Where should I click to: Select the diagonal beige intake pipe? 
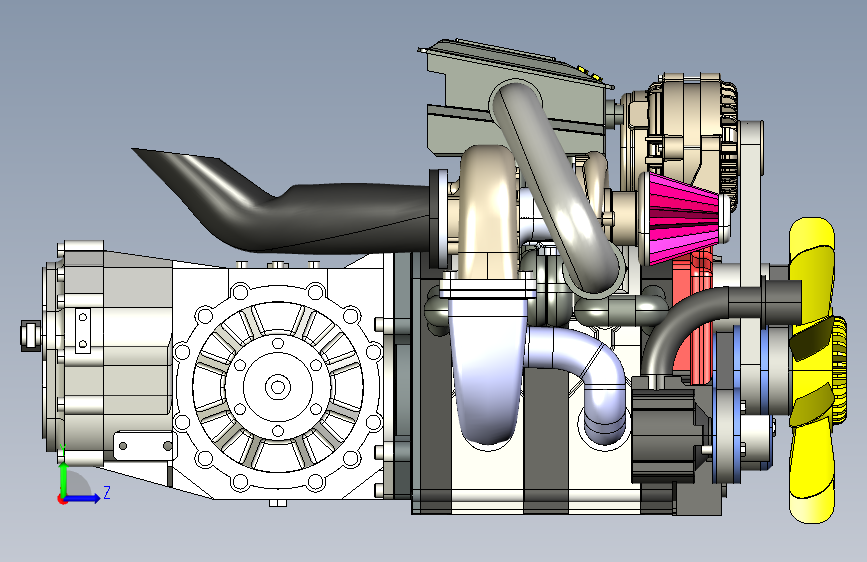[556, 187]
